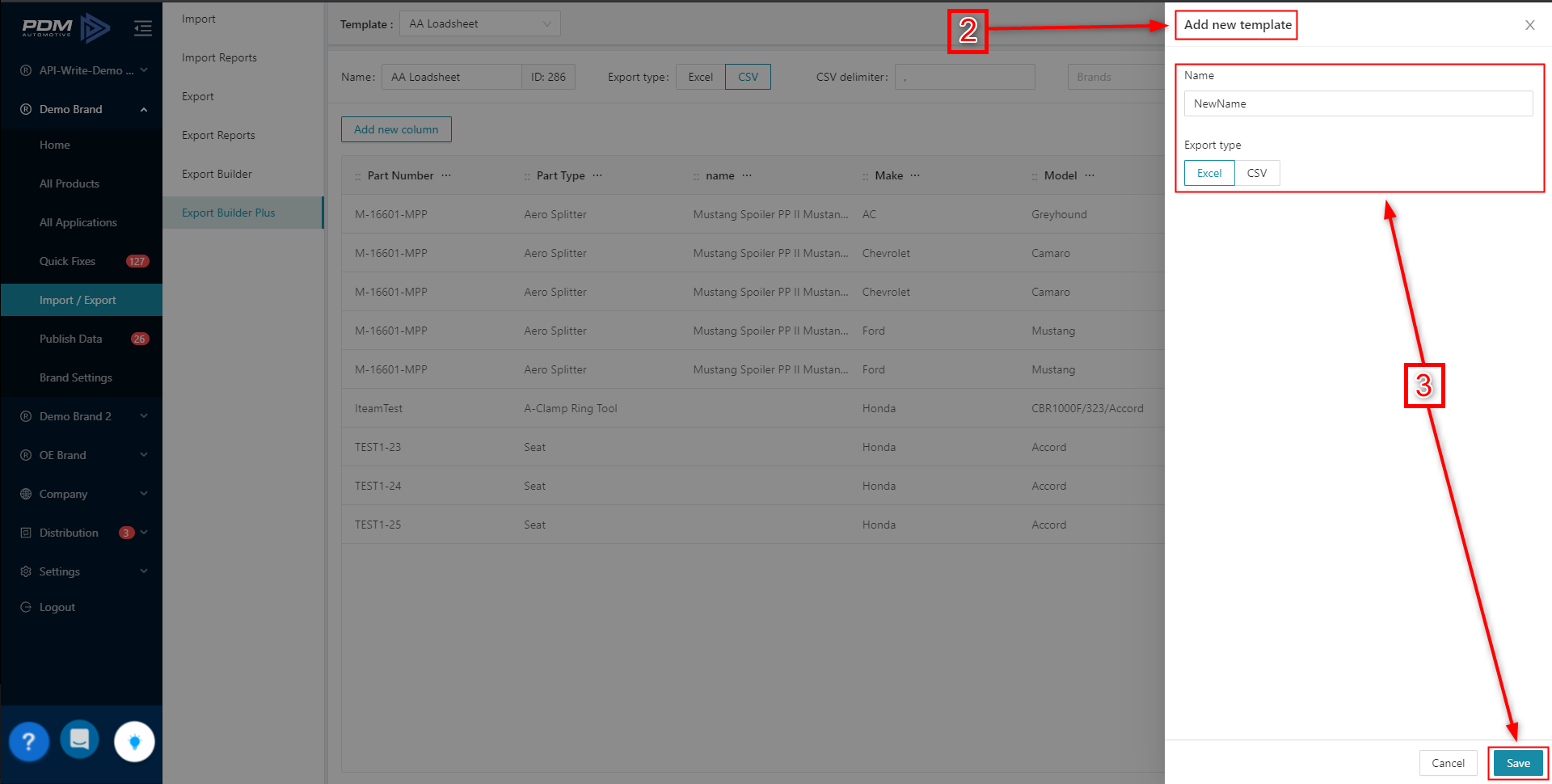Screen dimensions: 1552x784
Task: Select CSV export type in new template
Action: point(1257,173)
